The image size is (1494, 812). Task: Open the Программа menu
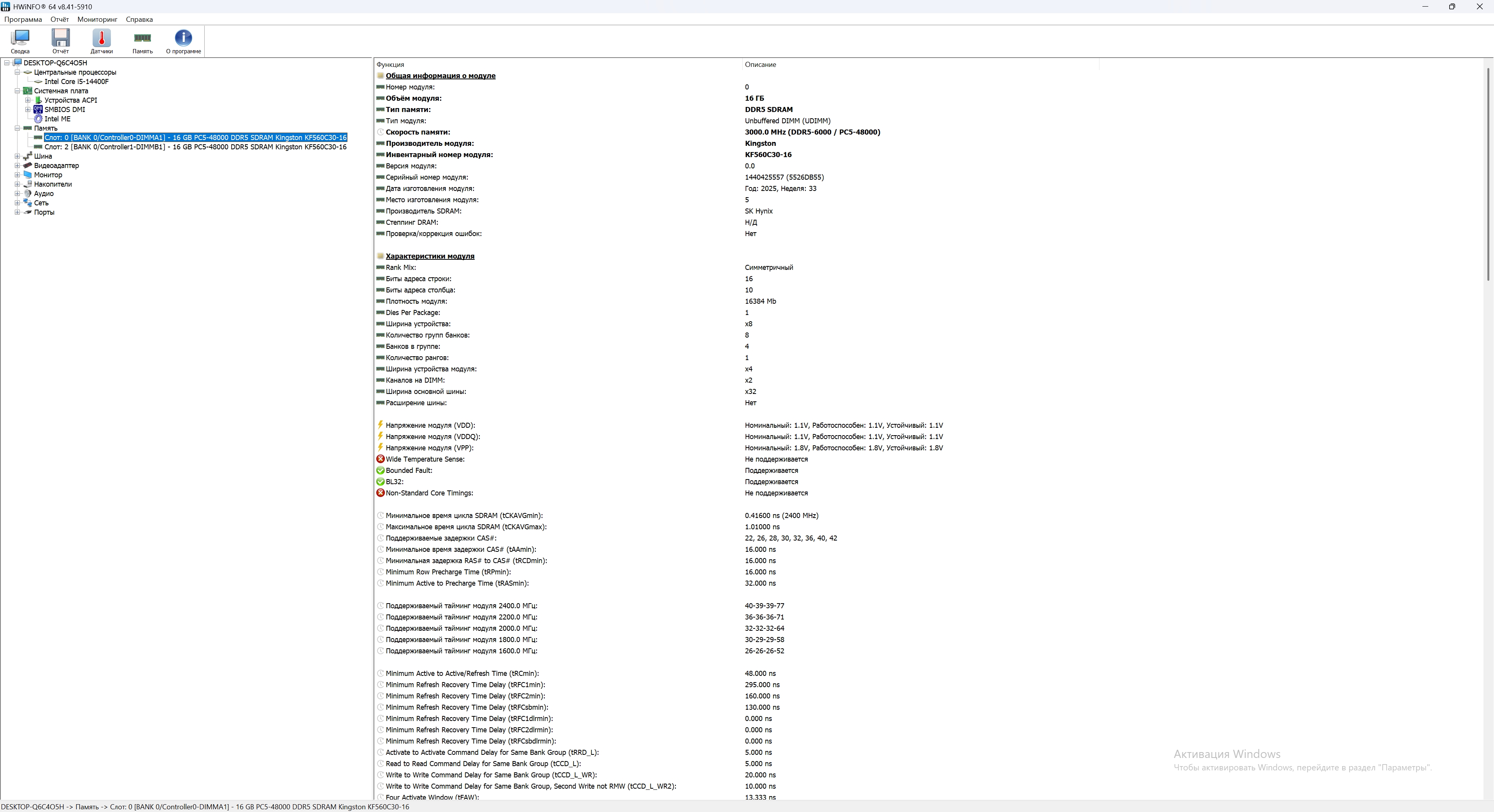pos(23,19)
